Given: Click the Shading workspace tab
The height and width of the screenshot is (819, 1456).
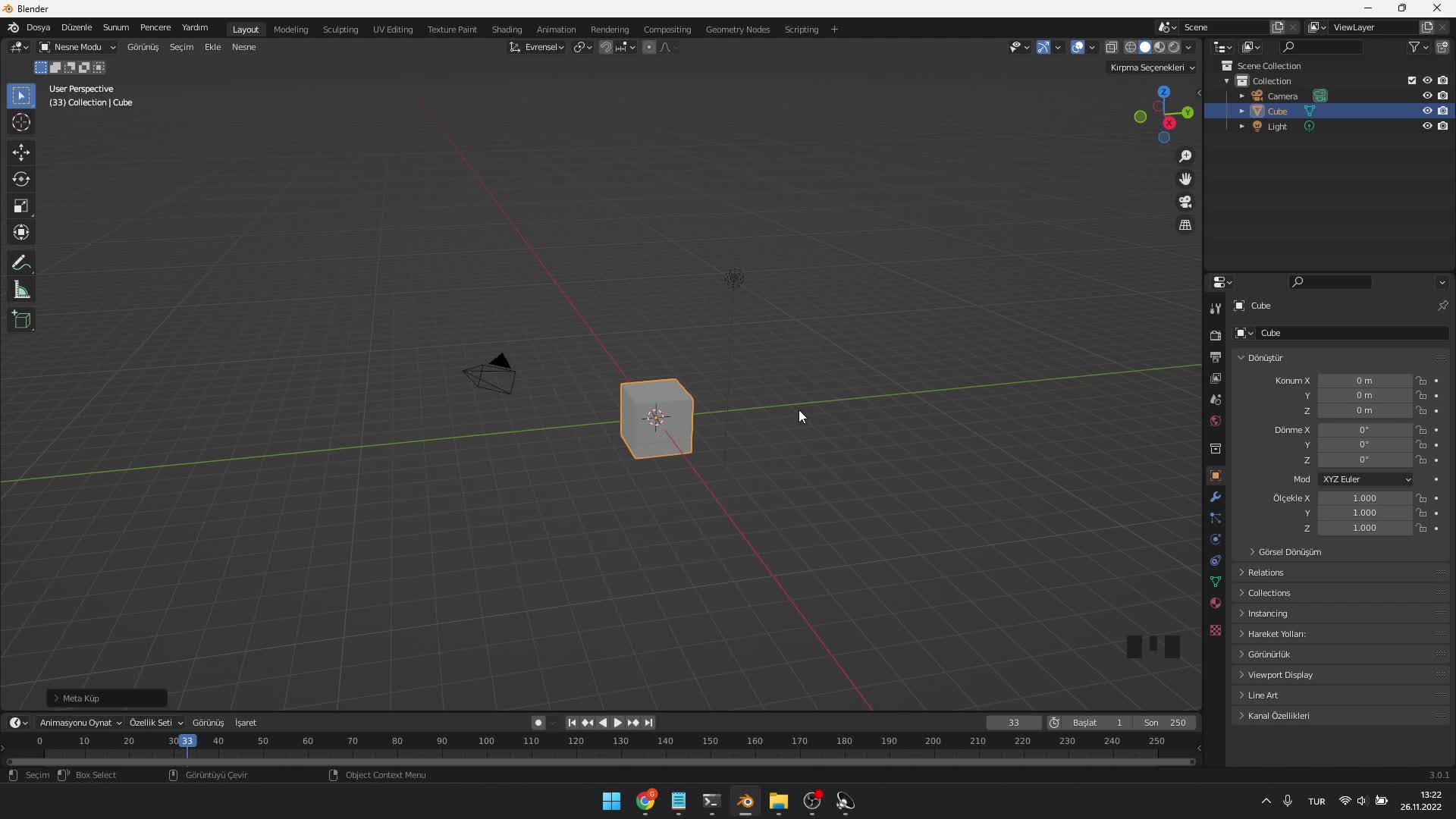Looking at the screenshot, I should pos(505,28).
